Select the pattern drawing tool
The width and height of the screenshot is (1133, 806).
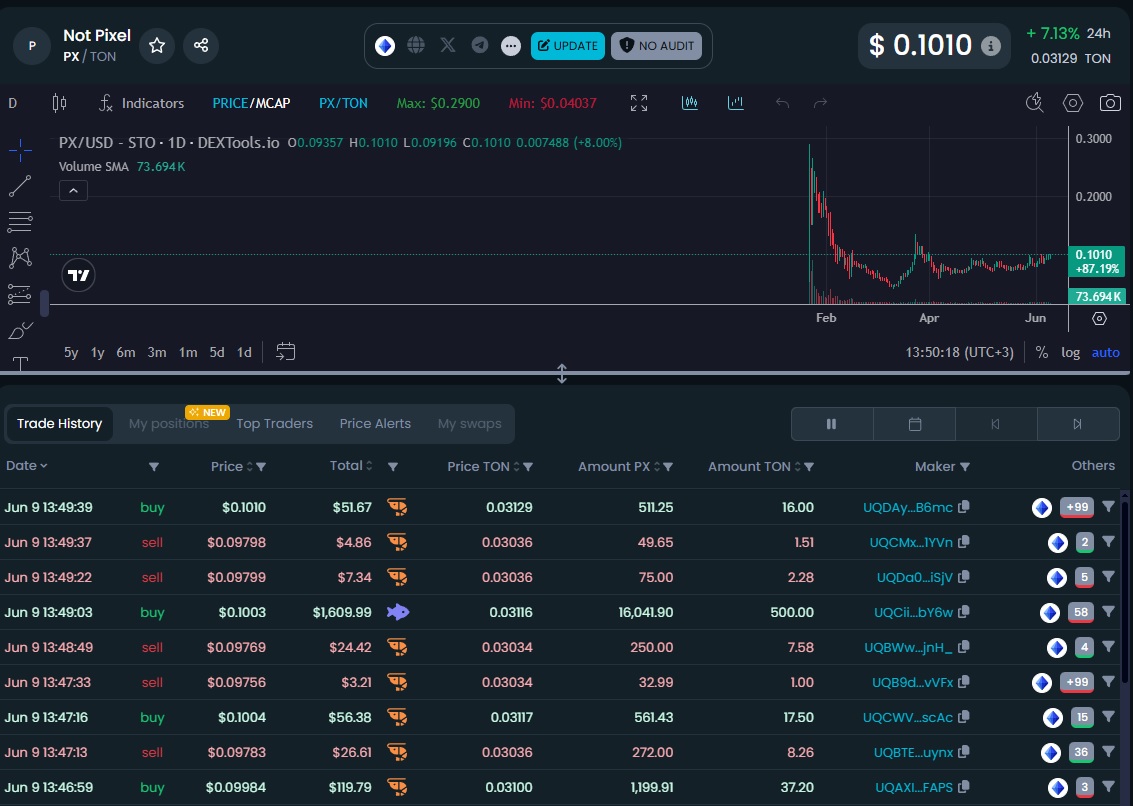click(x=20, y=257)
